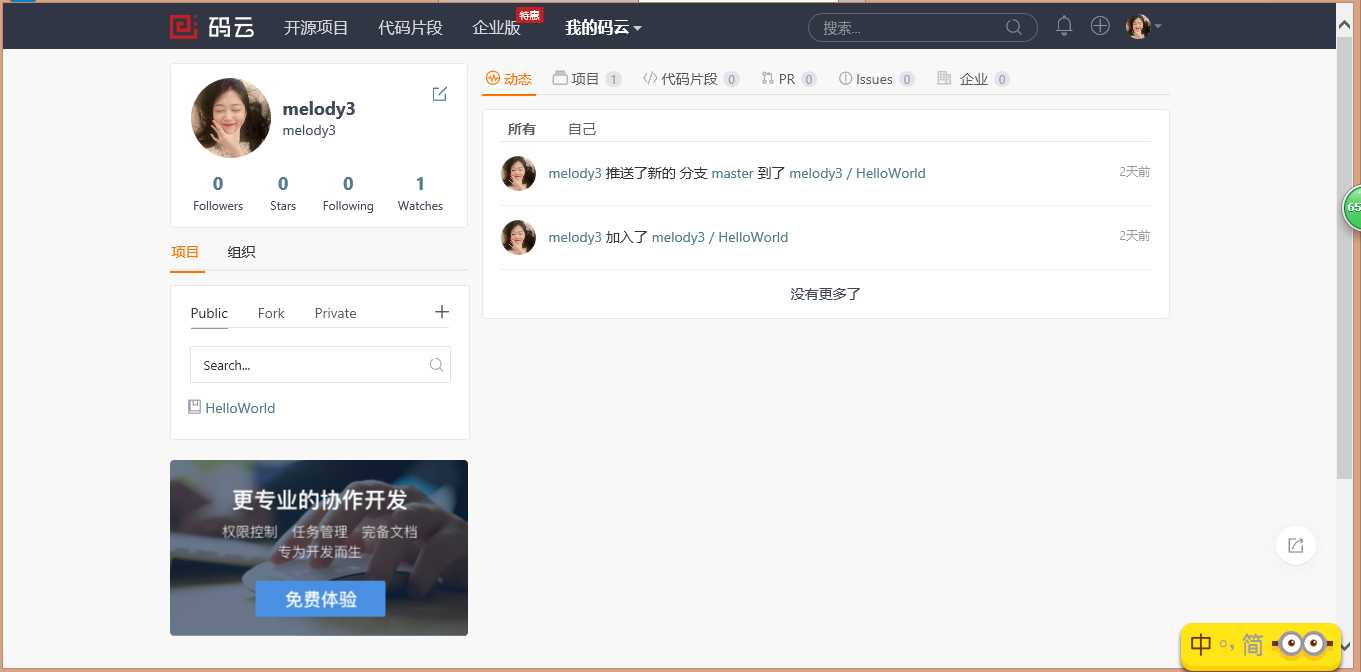1361x672 pixels.
Task: Click the large melody3 profile photo
Action: [231, 118]
